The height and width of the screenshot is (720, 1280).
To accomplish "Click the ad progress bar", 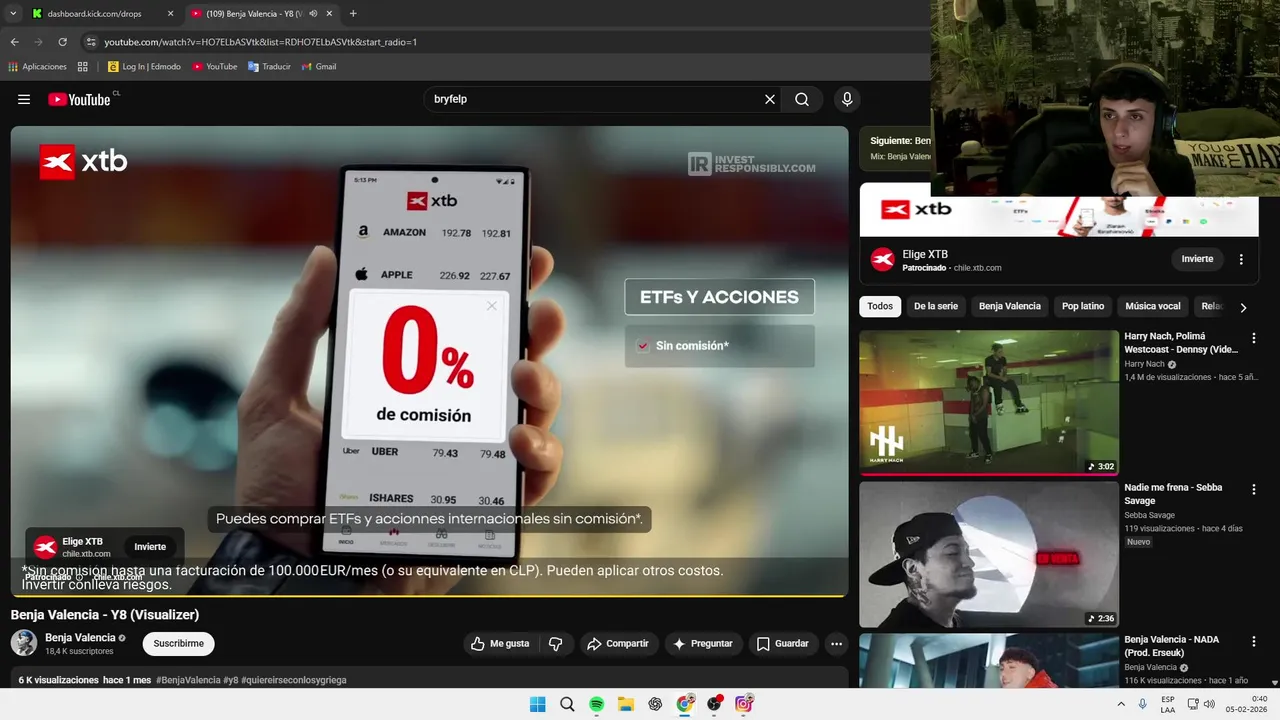I will point(429,595).
